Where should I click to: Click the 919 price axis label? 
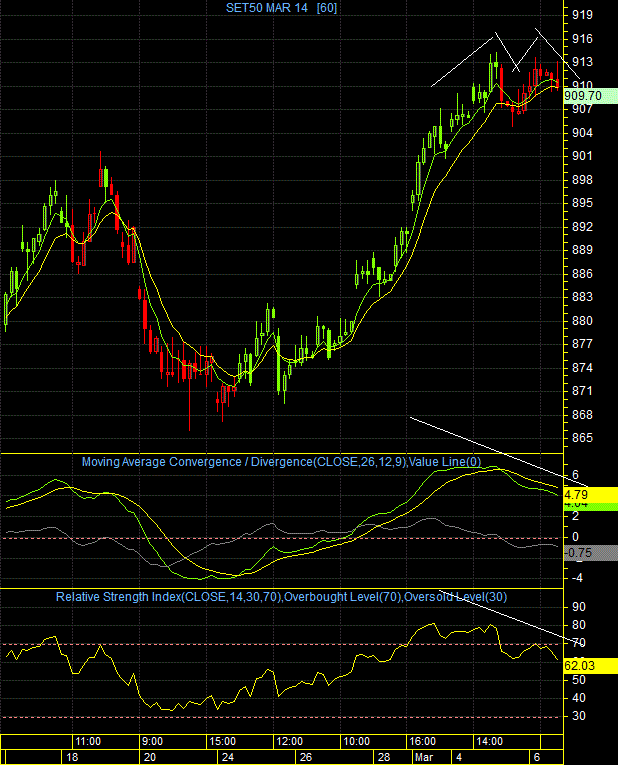point(582,15)
